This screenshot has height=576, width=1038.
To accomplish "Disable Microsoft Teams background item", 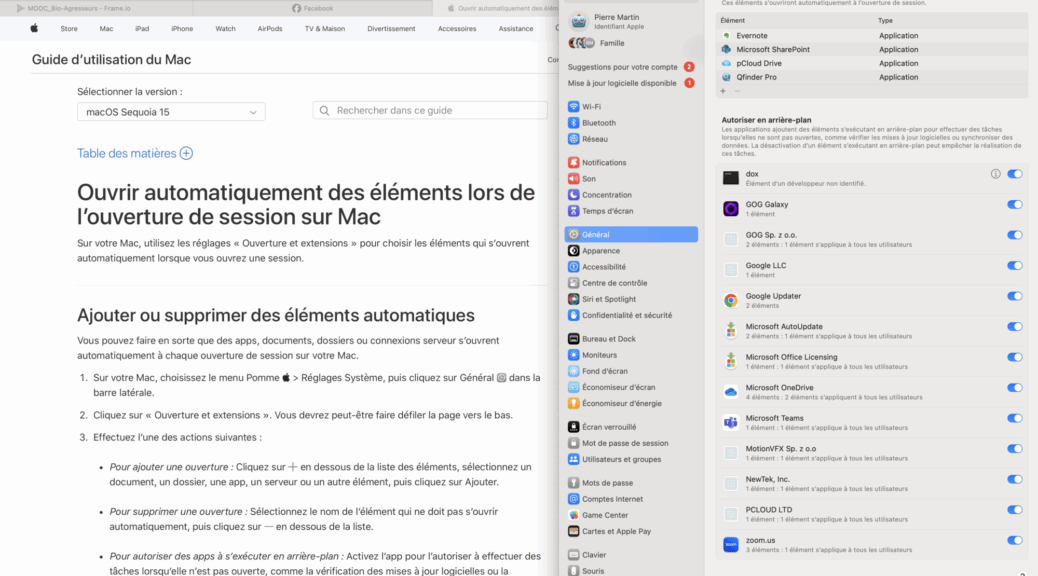I will coord(1015,418).
